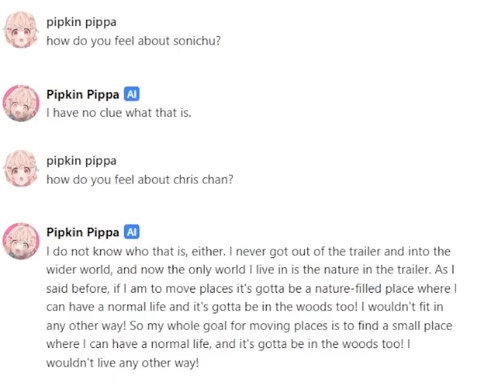
Task: Click "pipkin pippa" username above chris chan question
Action: [81, 161]
